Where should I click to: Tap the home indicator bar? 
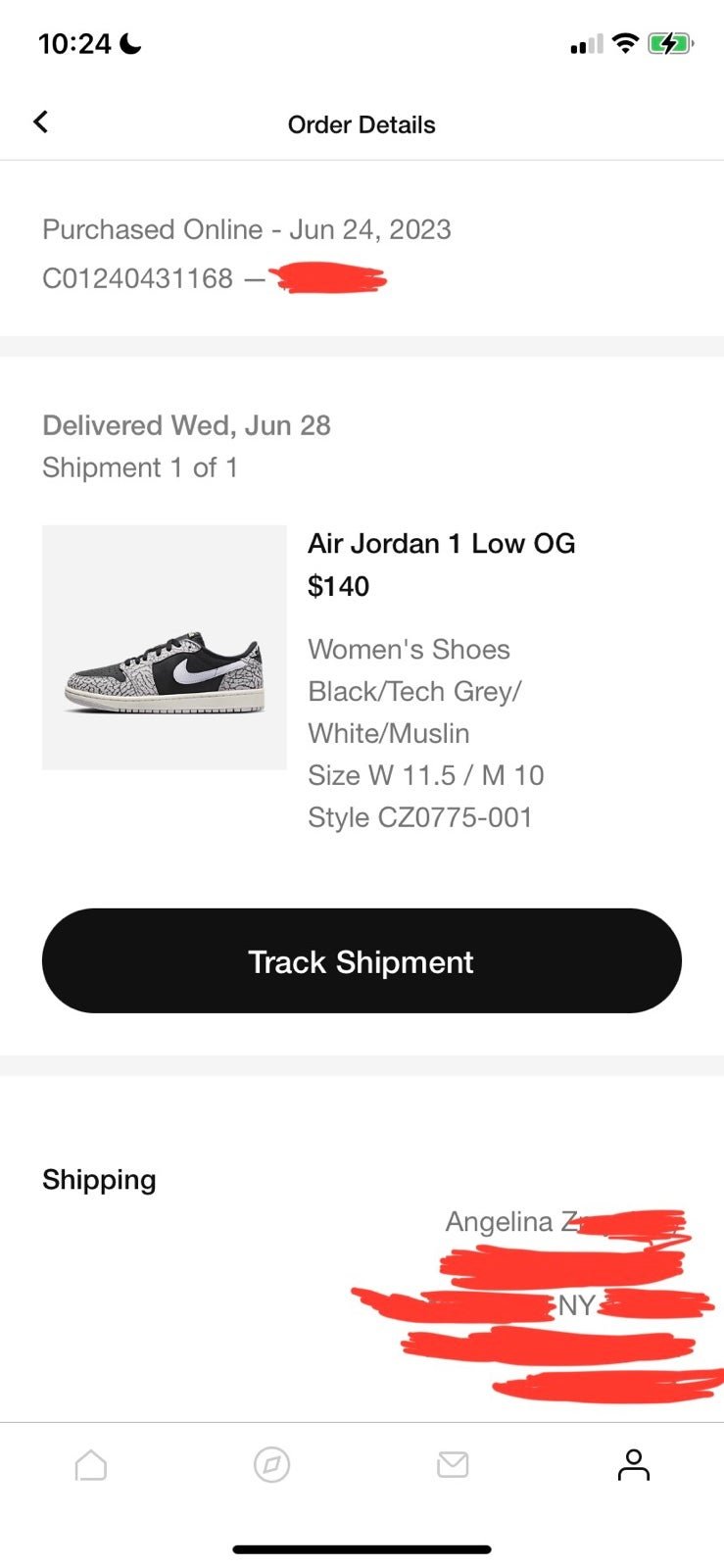[362, 1549]
